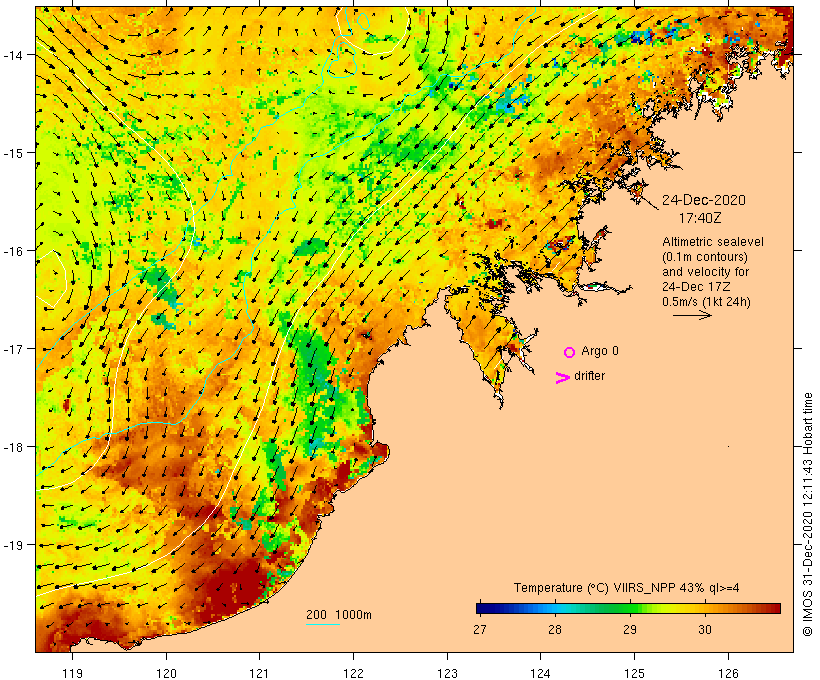Click the '0.5m/s (1kt 24h)' label
Viewport: 820px width, 680px height.
click(x=706, y=302)
